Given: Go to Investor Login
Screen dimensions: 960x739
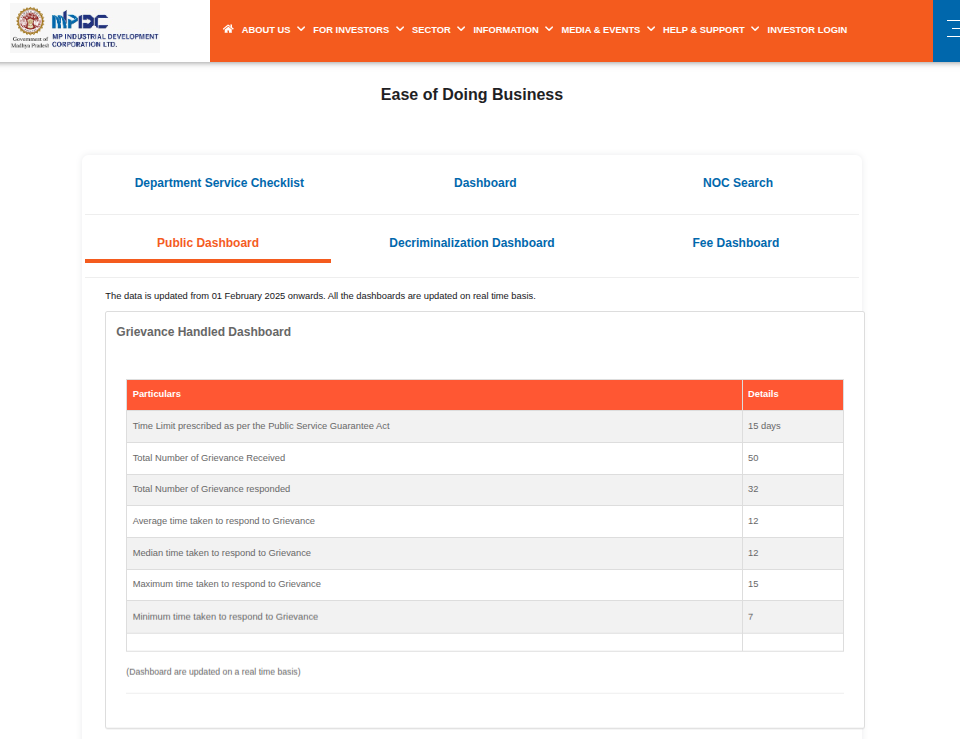Looking at the screenshot, I should tap(806, 30).
